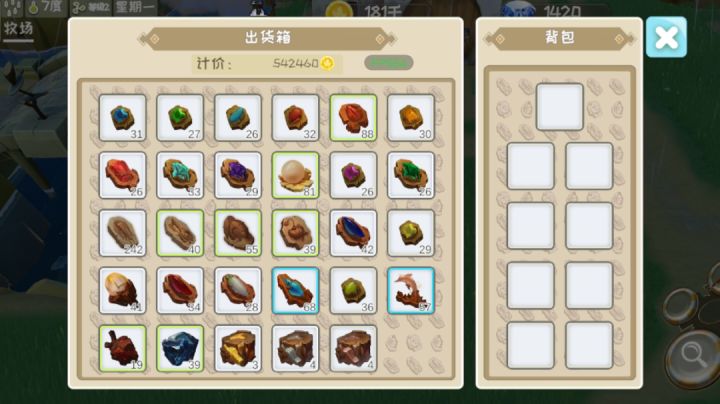This screenshot has width=720, height=404.
Task: Select the top empty slot in 背包
Action: tap(560, 107)
